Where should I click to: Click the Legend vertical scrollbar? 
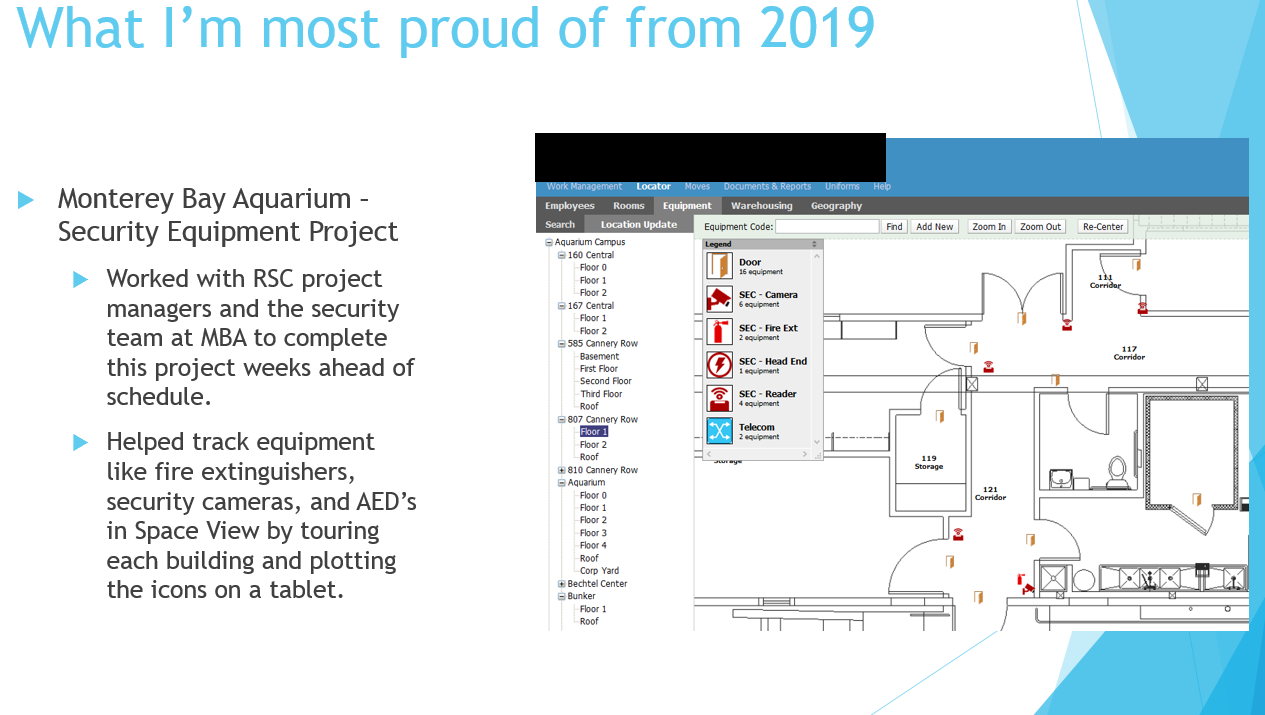(816, 348)
